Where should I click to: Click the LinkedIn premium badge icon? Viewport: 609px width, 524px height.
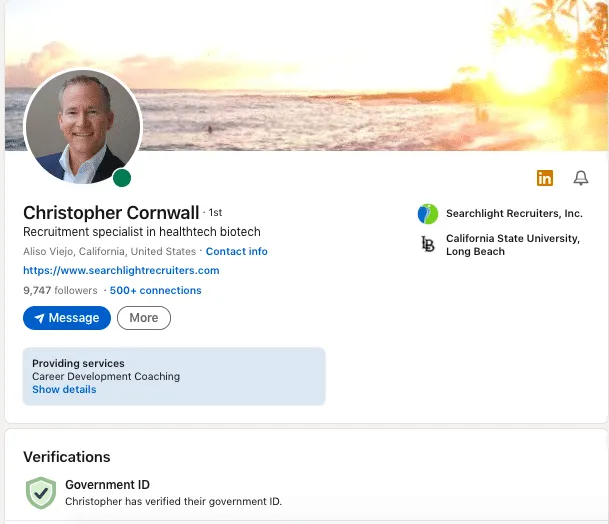(x=545, y=178)
